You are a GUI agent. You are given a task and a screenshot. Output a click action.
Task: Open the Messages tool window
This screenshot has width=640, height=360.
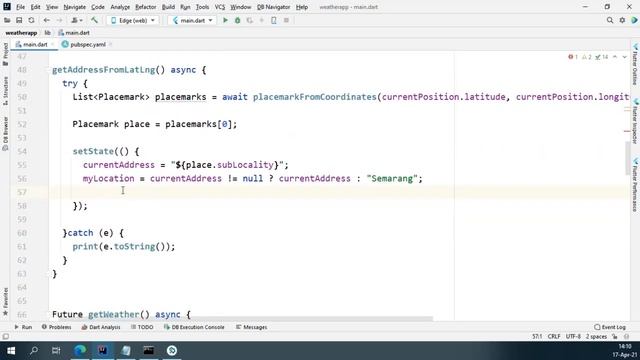[251, 327]
